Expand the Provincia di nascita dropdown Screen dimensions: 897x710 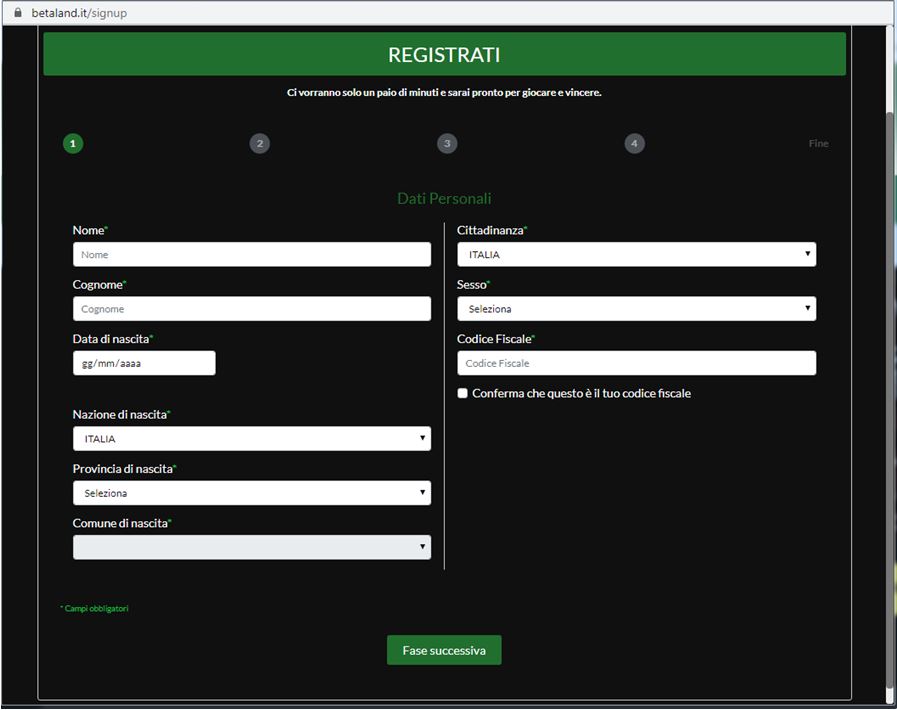tap(252, 493)
